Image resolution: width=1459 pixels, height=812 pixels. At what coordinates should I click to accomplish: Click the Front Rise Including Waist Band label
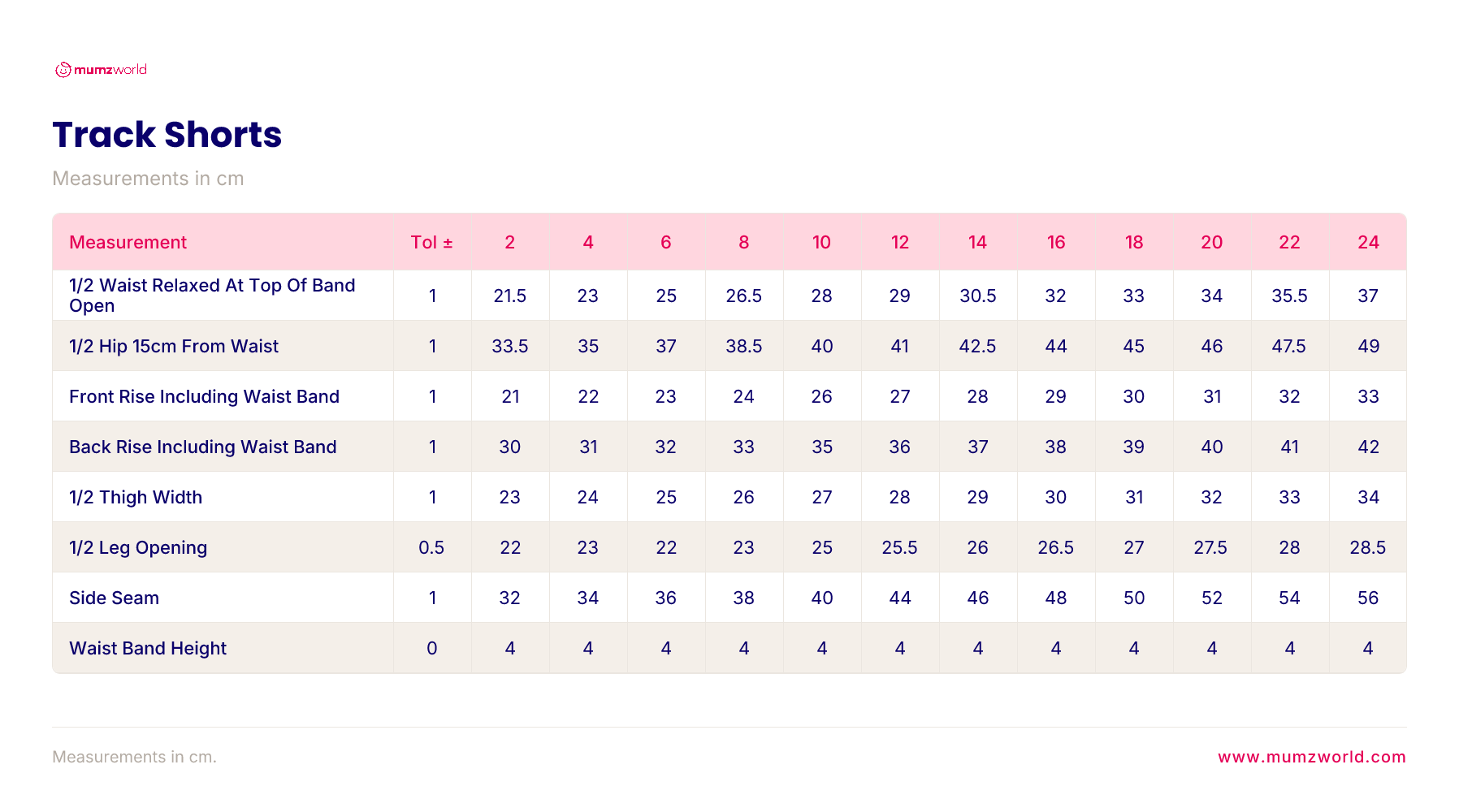[205, 396]
